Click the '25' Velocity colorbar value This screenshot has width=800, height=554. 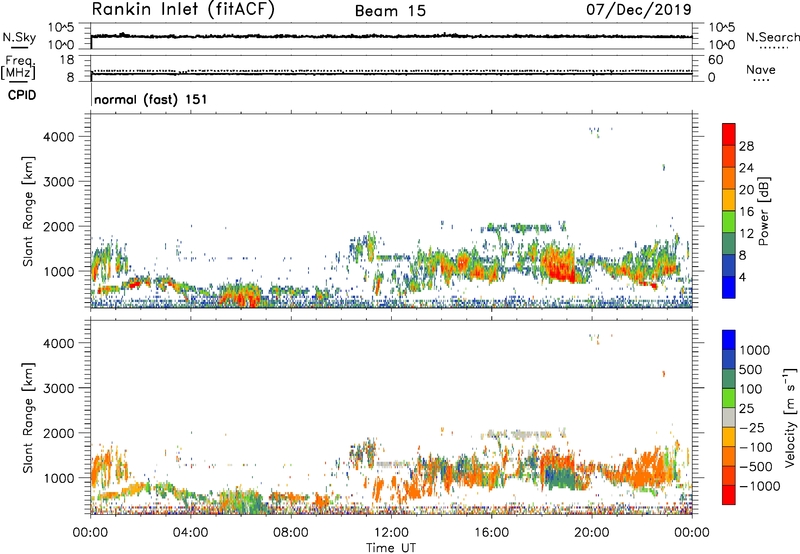(746, 409)
